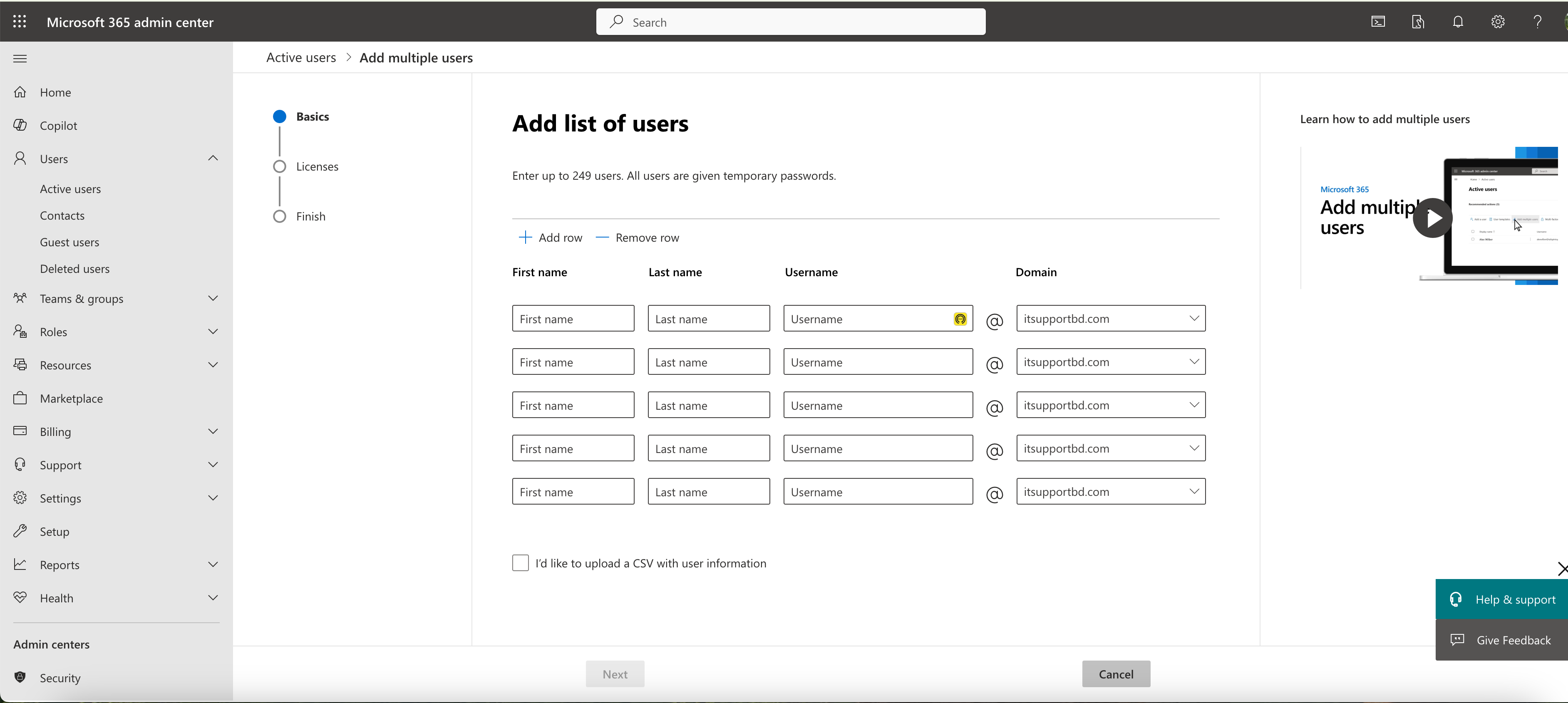Click the Next button
1568x703 pixels.
(x=615, y=674)
